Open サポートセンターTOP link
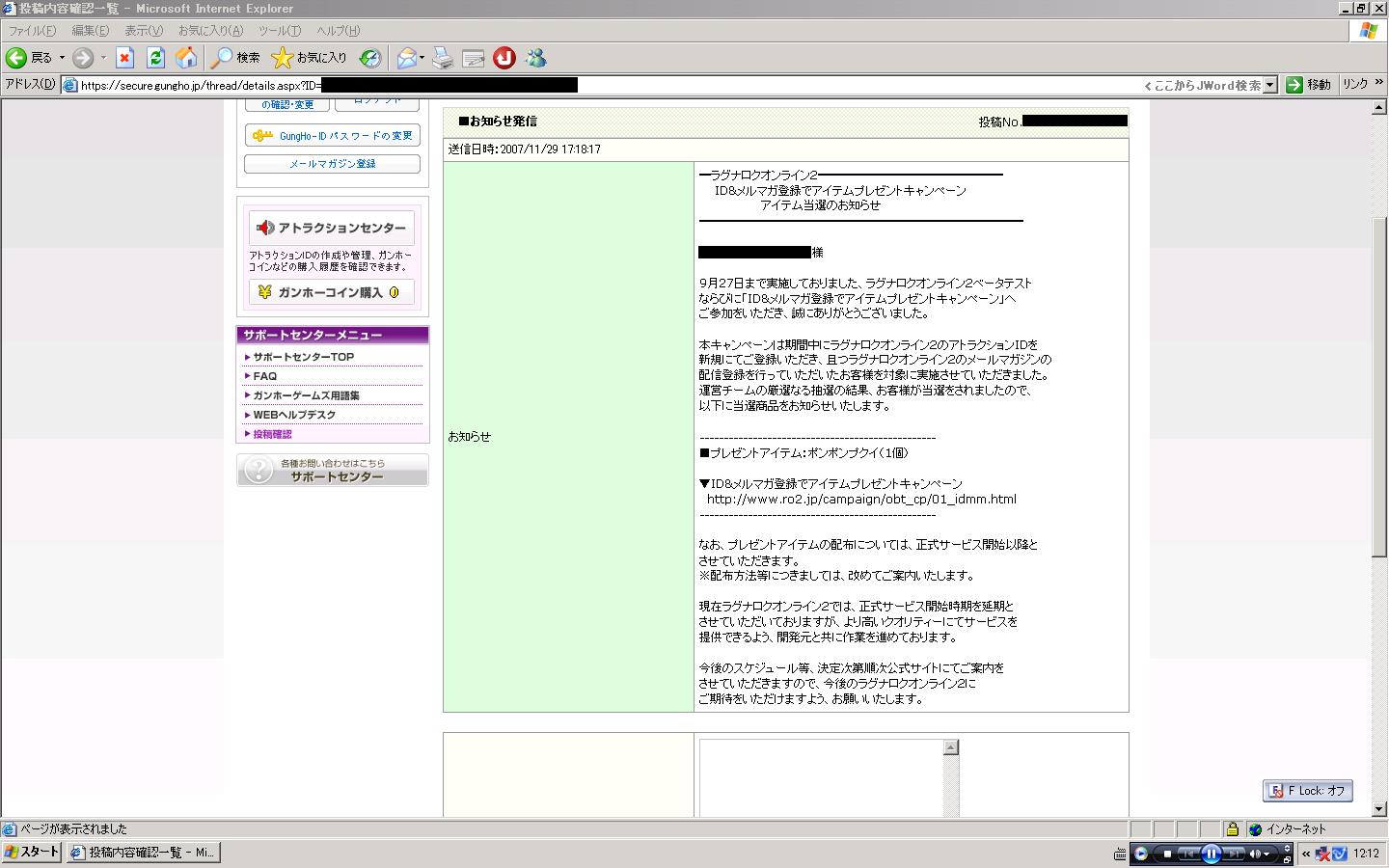 [303, 357]
